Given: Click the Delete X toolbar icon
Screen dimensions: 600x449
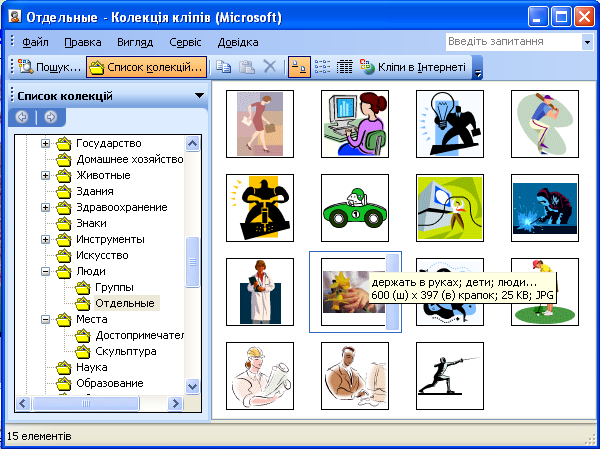Looking at the screenshot, I should click(x=270, y=67).
